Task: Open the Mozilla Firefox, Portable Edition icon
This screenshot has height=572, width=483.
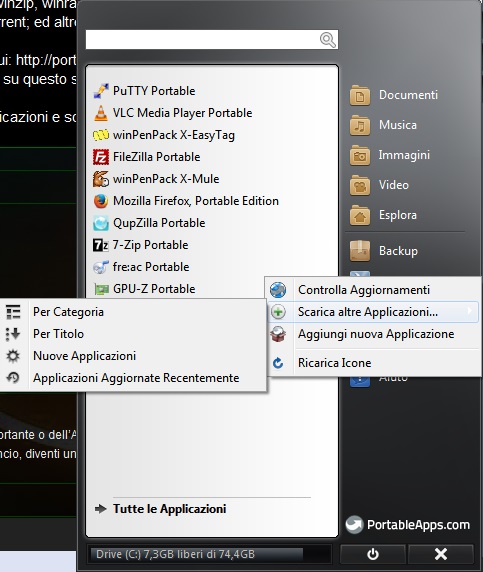Action: pos(101,201)
